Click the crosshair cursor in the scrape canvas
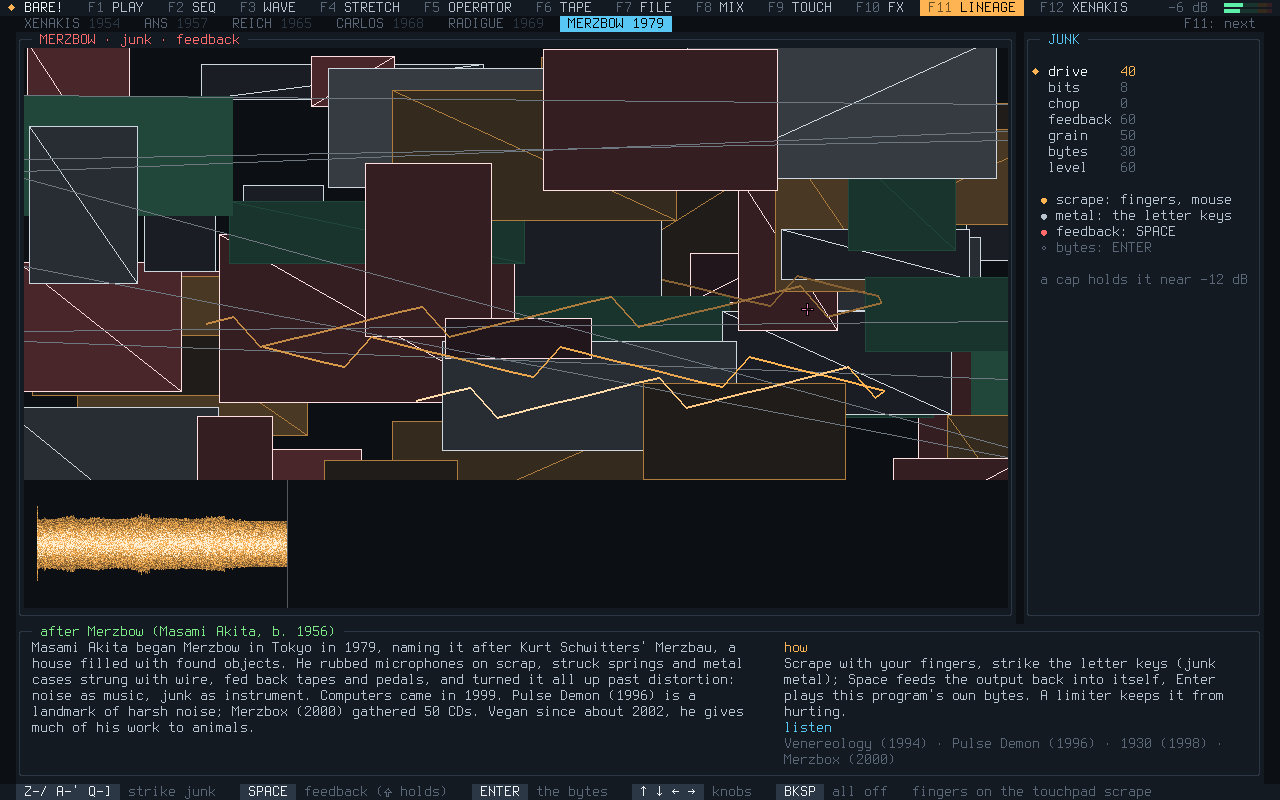 807,309
